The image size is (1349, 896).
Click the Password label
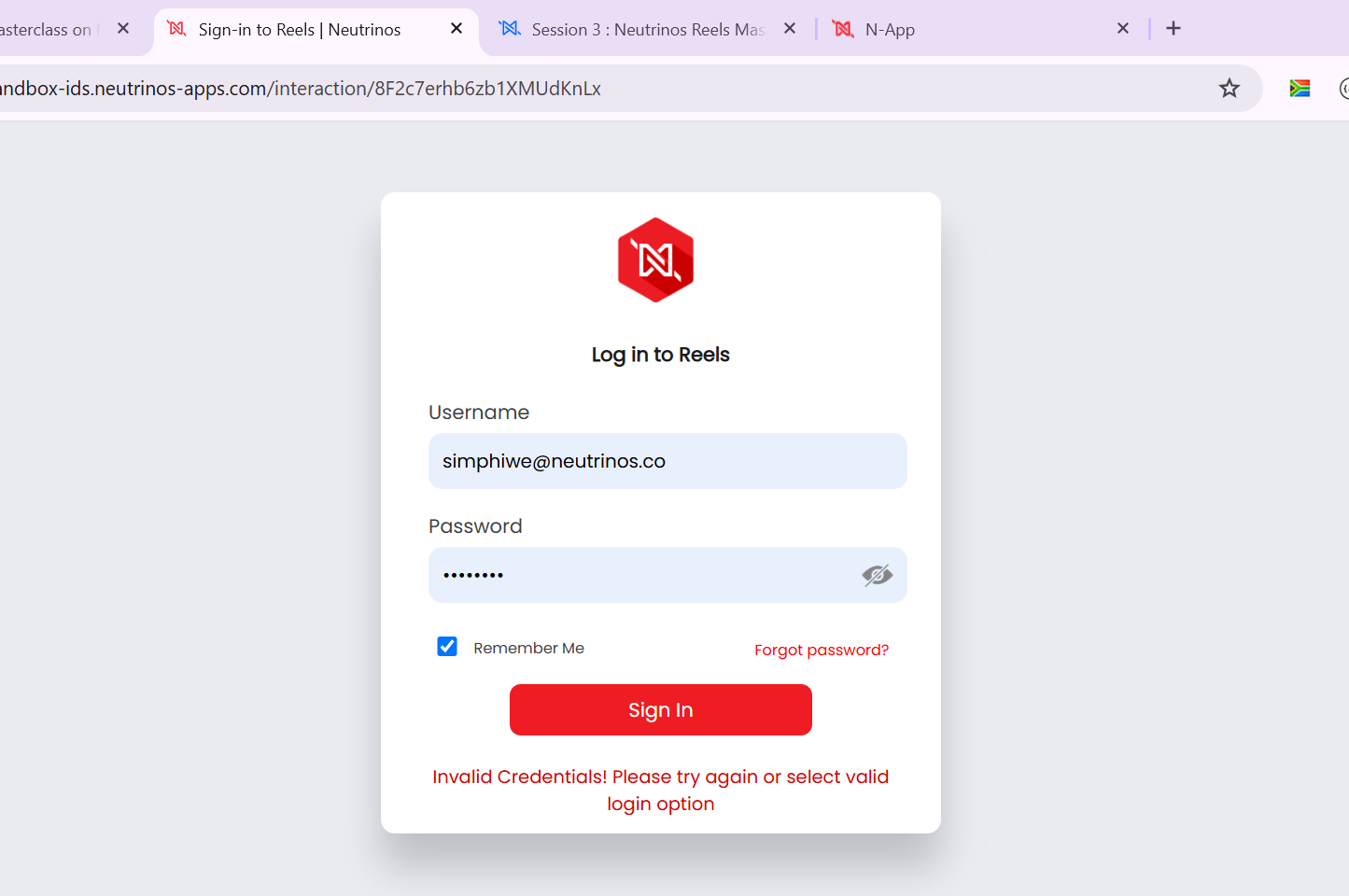pyautogui.click(x=475, y=526)
